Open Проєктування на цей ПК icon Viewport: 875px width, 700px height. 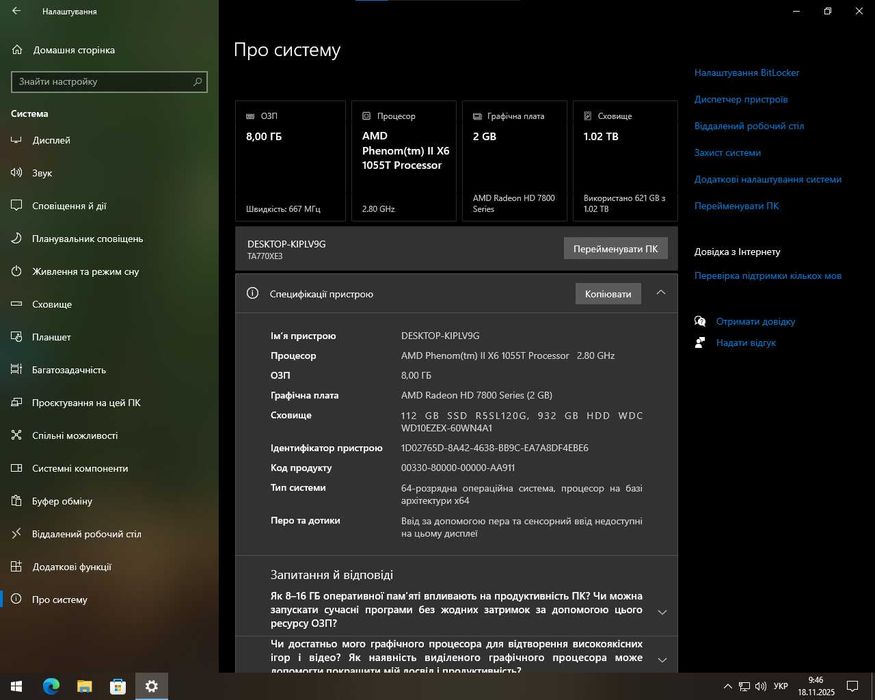click(16, 402)
